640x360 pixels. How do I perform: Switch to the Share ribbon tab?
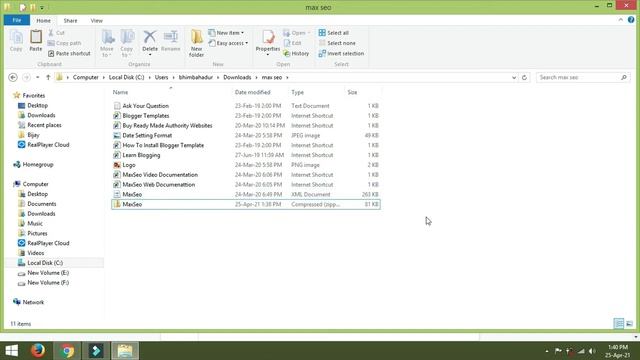pos(70,20)
